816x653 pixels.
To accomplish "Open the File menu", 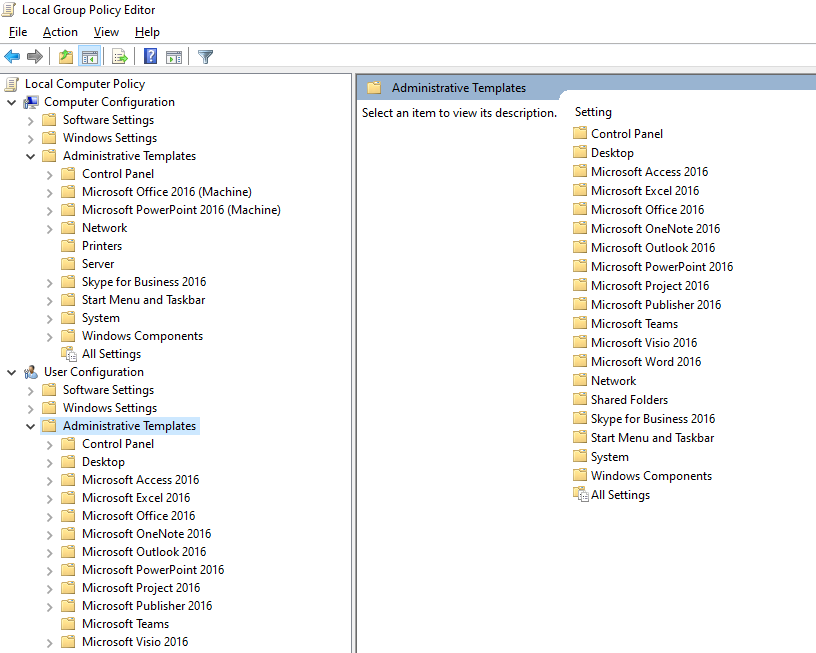I will (18, 32).
